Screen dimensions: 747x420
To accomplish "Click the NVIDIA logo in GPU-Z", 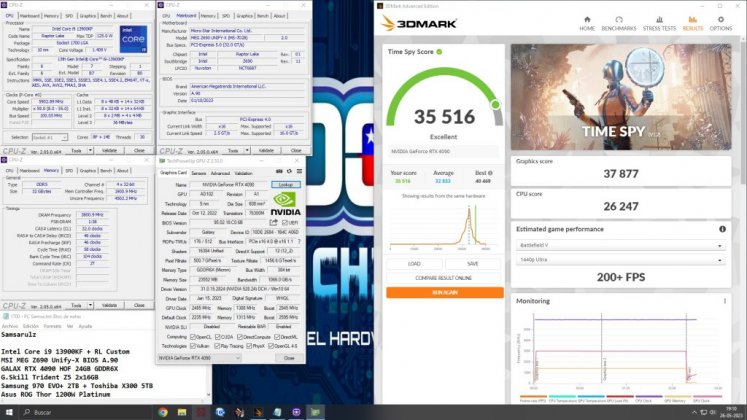I will 285,204.
